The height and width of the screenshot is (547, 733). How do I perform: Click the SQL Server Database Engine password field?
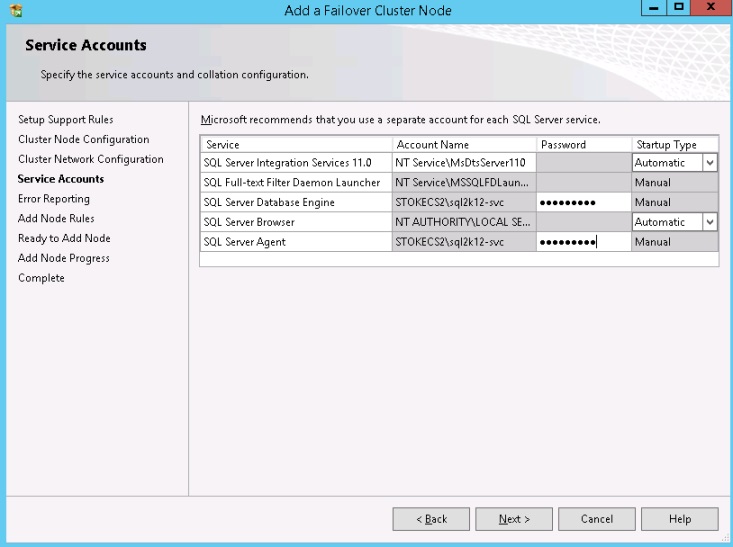tap(583, 202)
